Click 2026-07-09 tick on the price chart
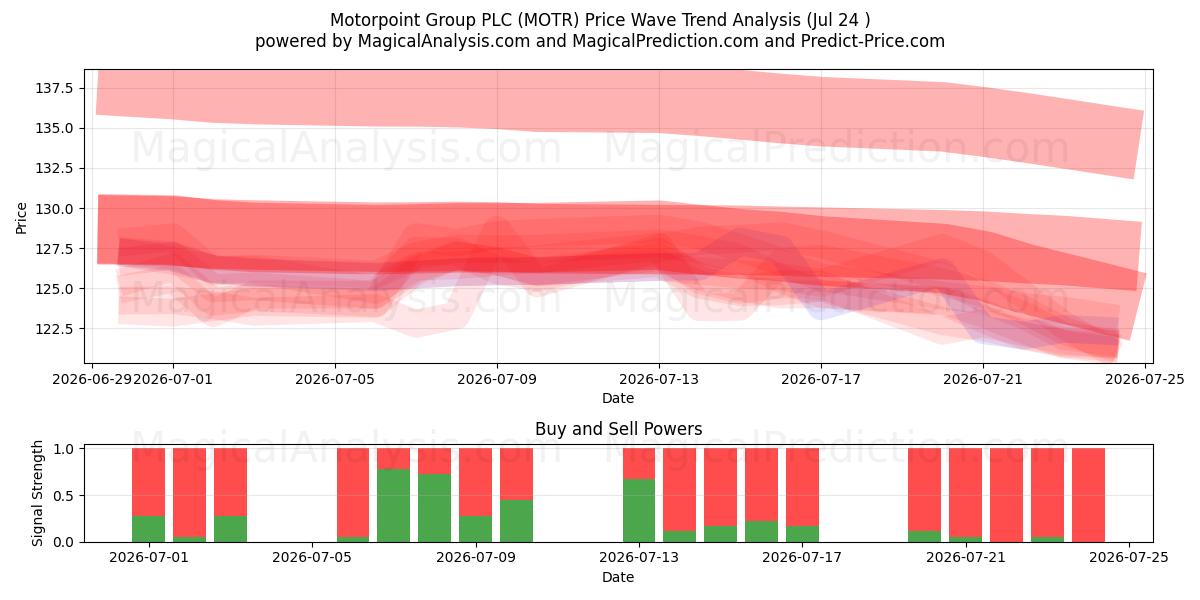 point(497,379)
